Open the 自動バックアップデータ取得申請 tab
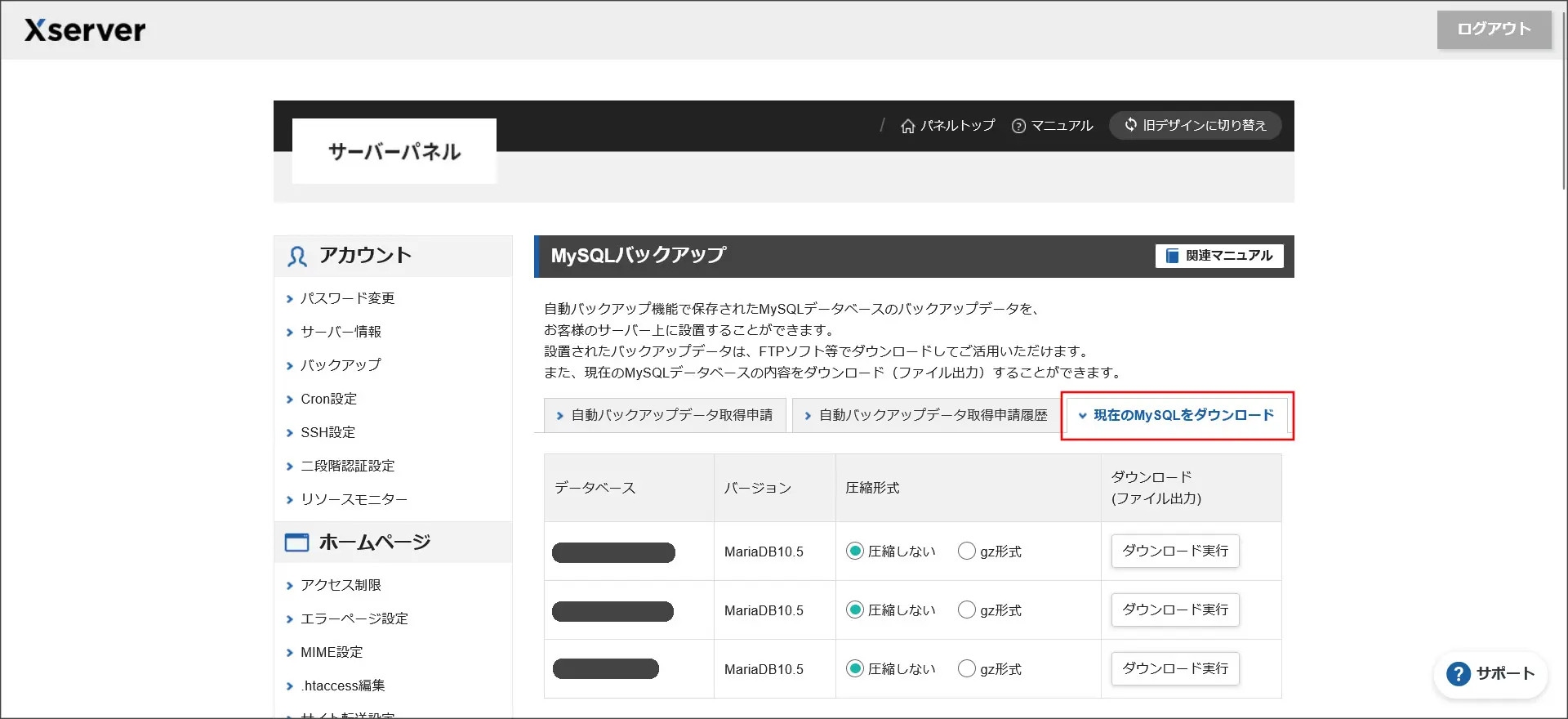Screen dimensions: 1568x719 tap(665, 415)
